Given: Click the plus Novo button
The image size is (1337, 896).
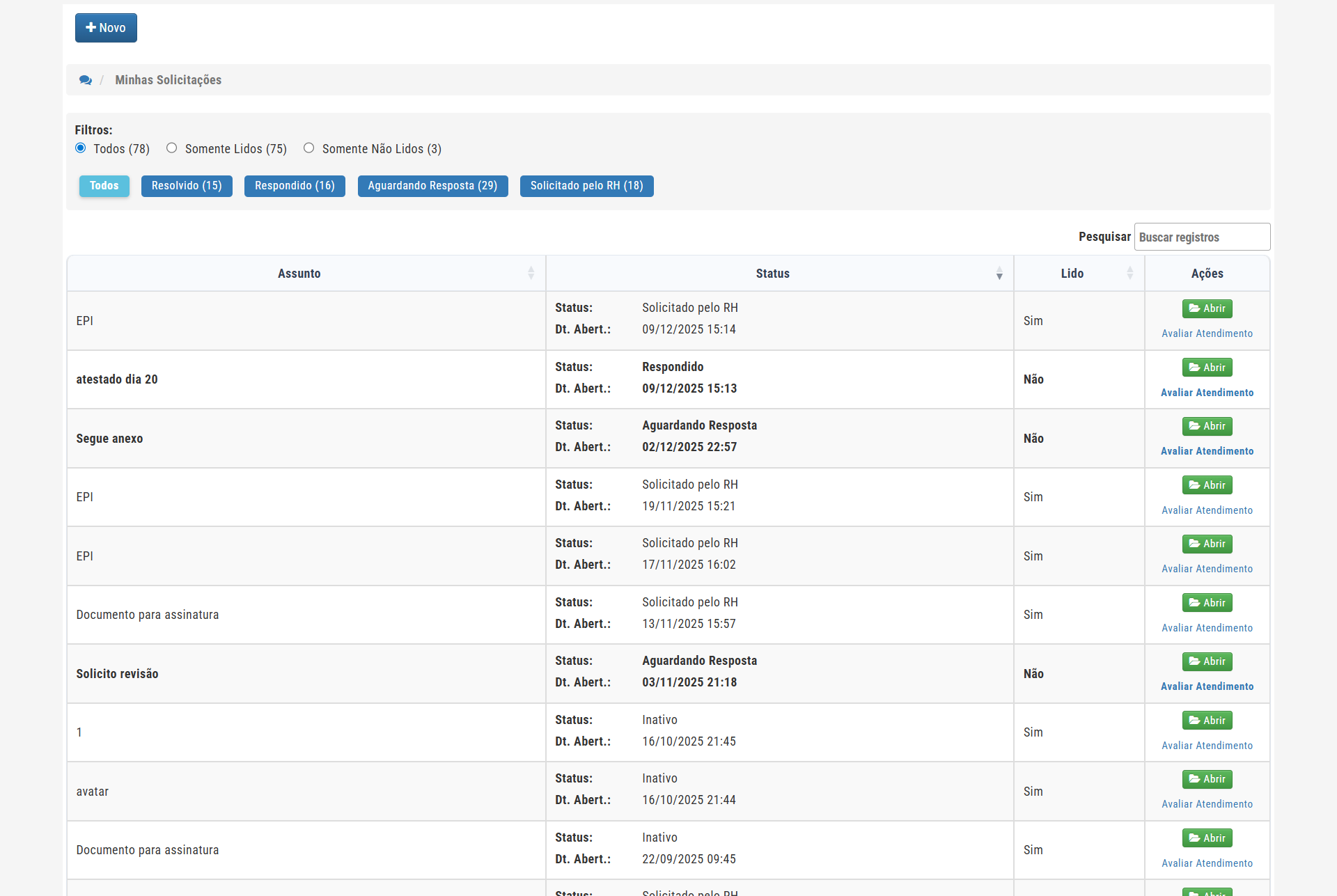Looking at the screenshot, I should tap(106, 28).
